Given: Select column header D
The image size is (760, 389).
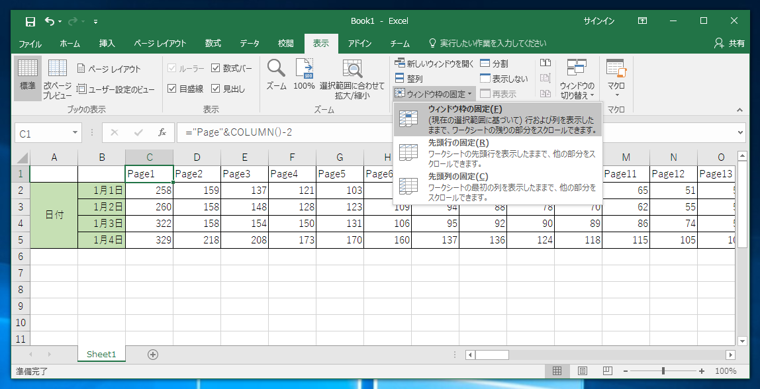Looking at the screenshot, I should pyautogui.click(x=197, y=157).
